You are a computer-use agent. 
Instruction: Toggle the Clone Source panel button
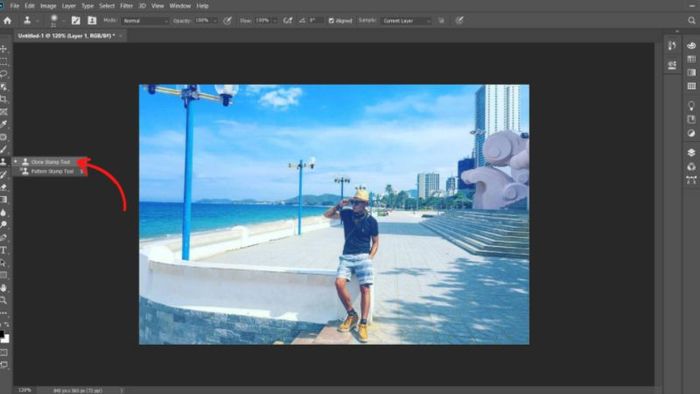coord(92,21)
